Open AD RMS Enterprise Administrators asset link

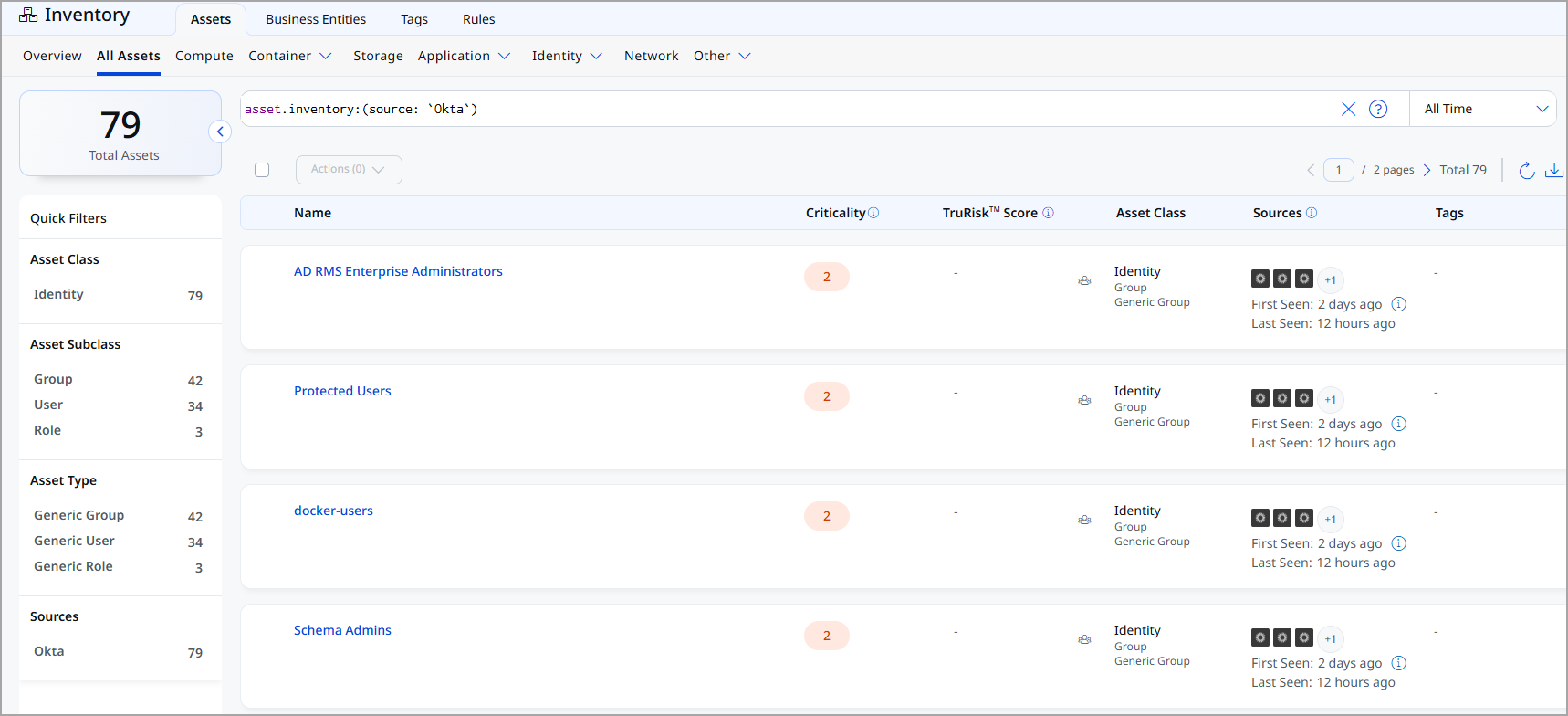(398, 271)
